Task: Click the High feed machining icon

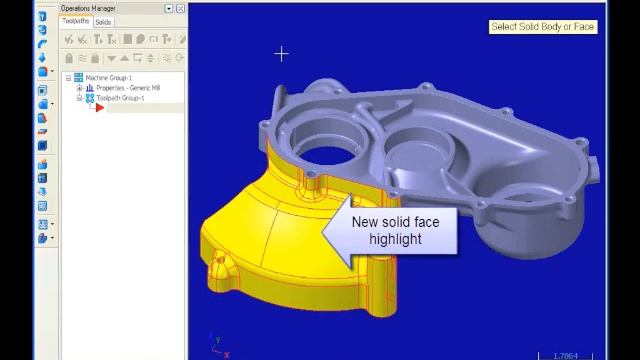Action: 167,39
